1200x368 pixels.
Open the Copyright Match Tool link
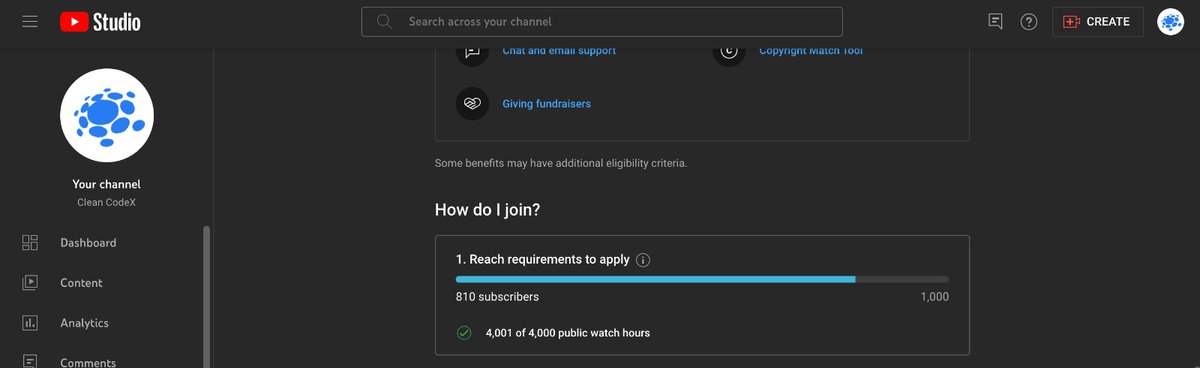tap(810, 50)
